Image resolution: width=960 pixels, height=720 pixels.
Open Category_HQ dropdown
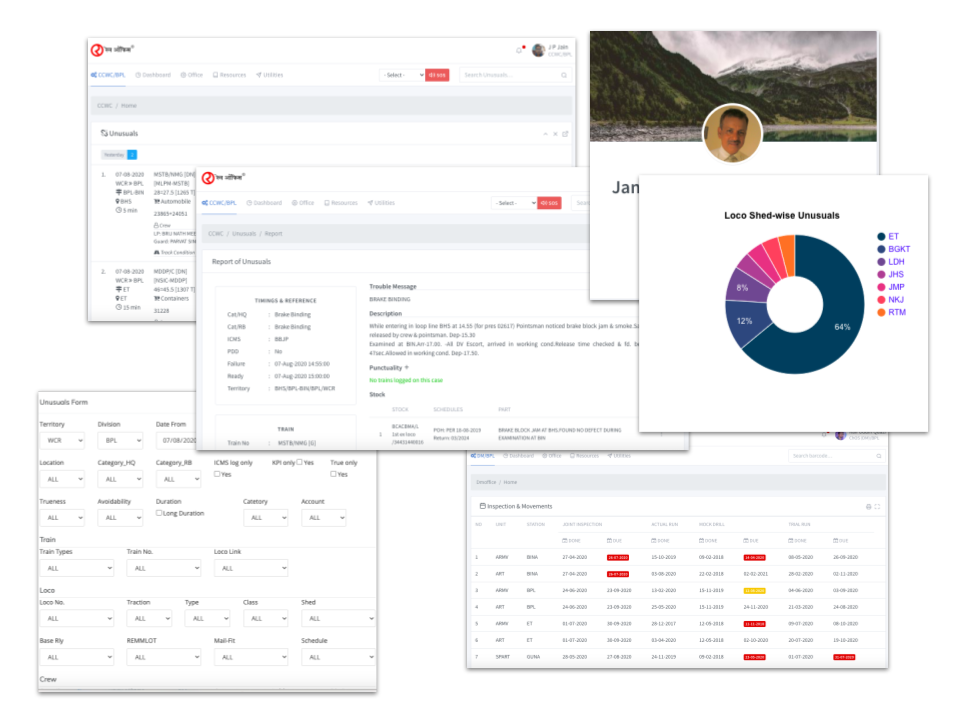point(120,479)
